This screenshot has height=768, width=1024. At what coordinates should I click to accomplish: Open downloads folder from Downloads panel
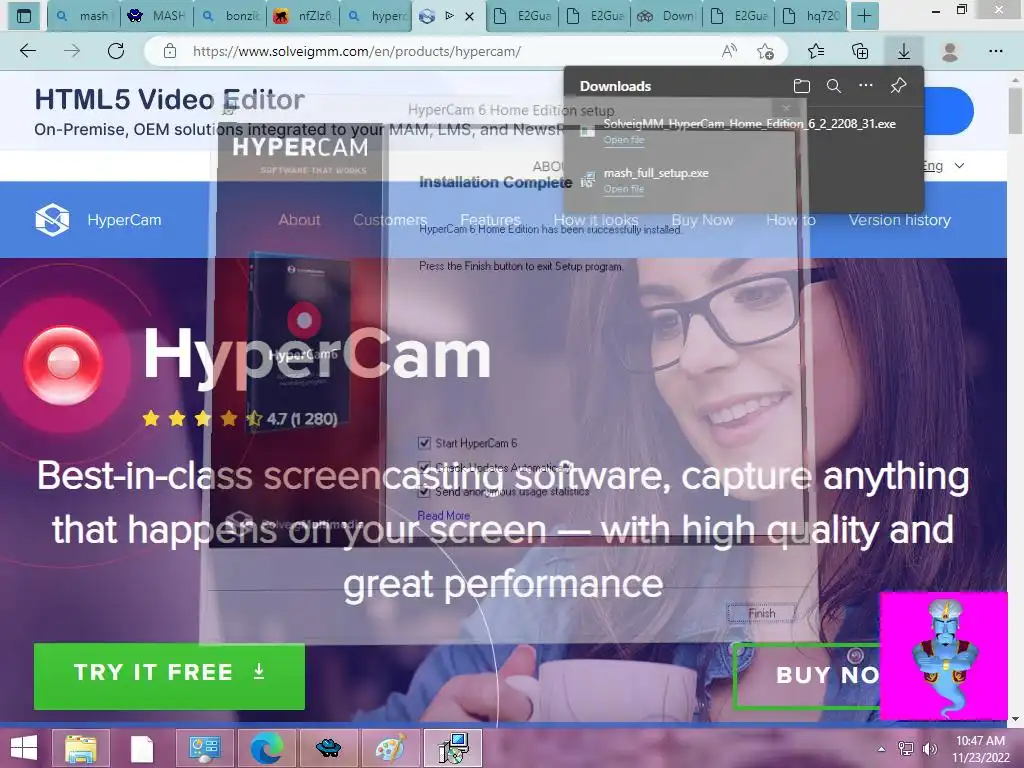802,86
